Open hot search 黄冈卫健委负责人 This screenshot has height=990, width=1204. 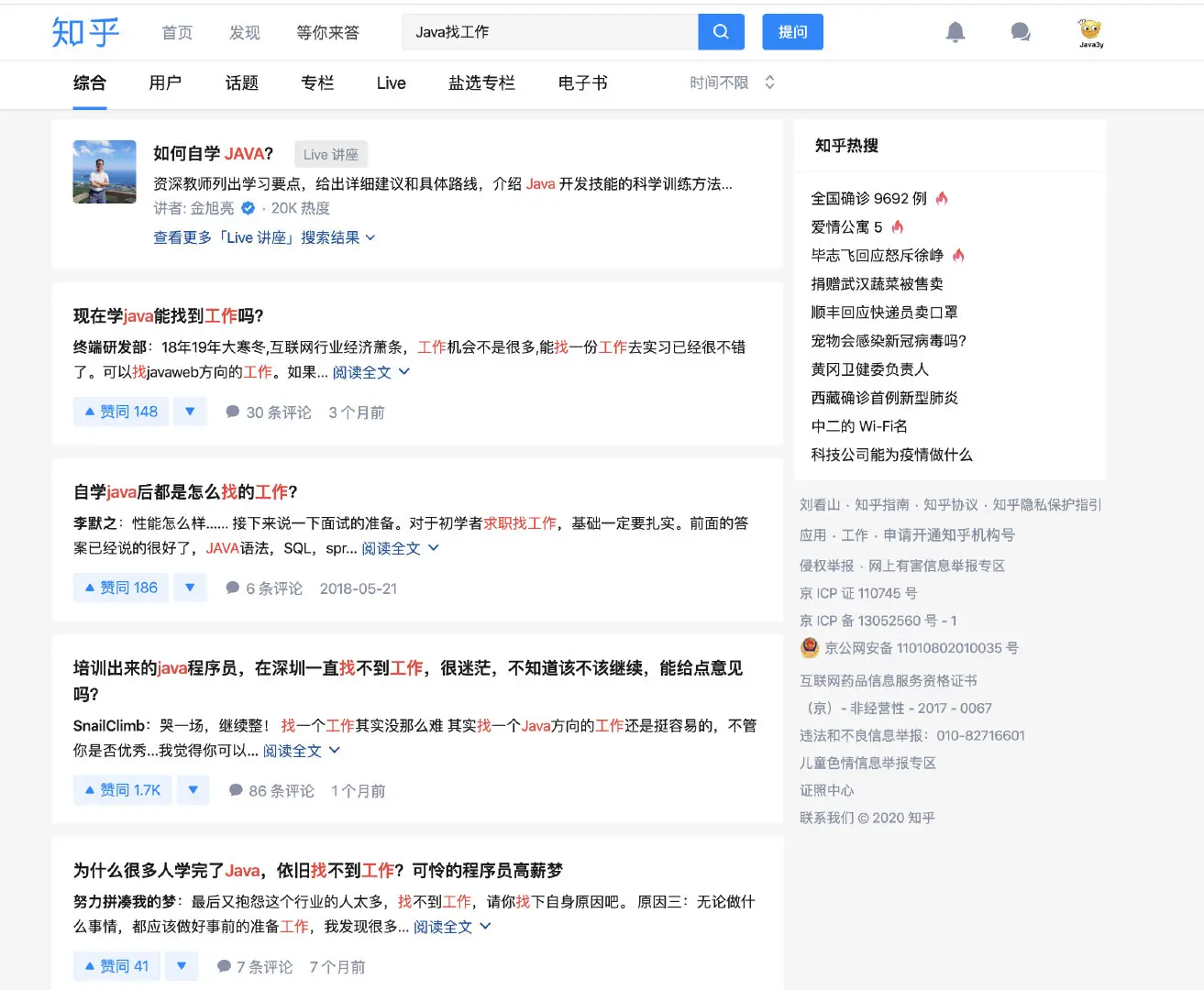coord(870,368)
